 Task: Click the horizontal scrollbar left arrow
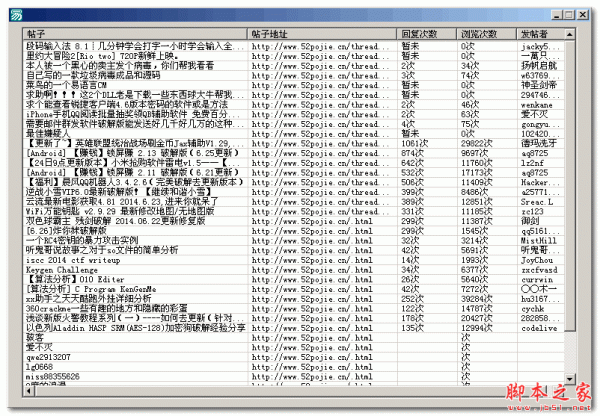(x=29, y=391)
